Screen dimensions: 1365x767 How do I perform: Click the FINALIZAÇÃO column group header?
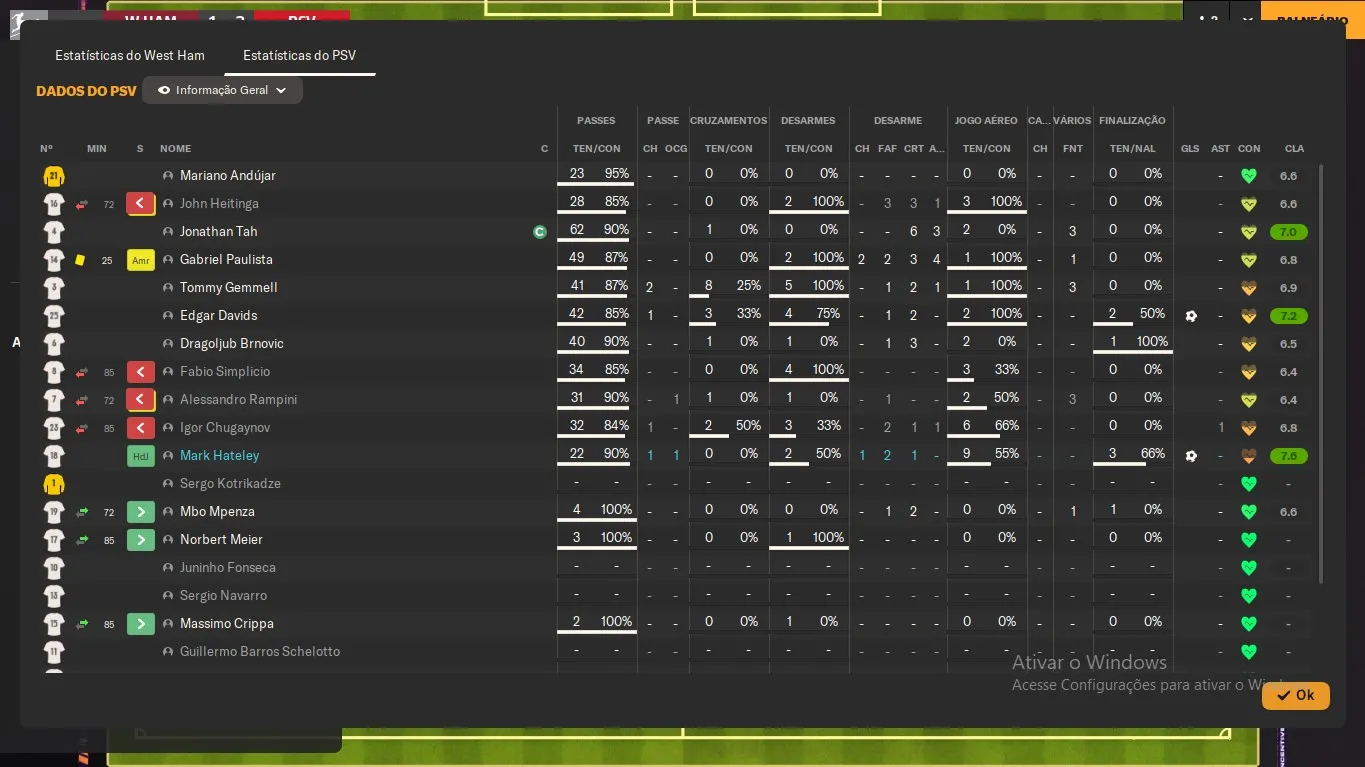1132,121
